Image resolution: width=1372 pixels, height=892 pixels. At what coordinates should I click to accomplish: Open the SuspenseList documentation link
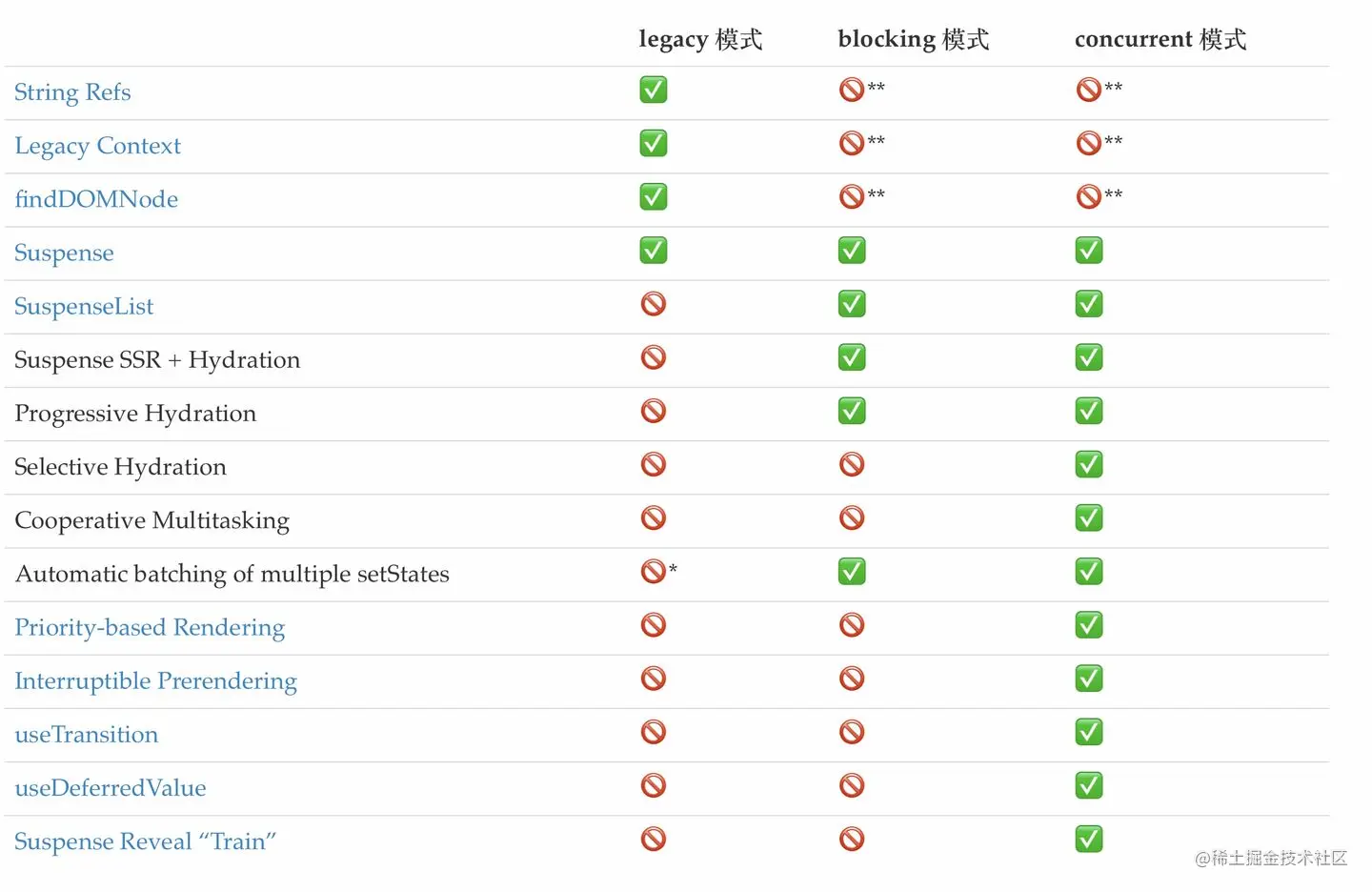click(84, 306)
